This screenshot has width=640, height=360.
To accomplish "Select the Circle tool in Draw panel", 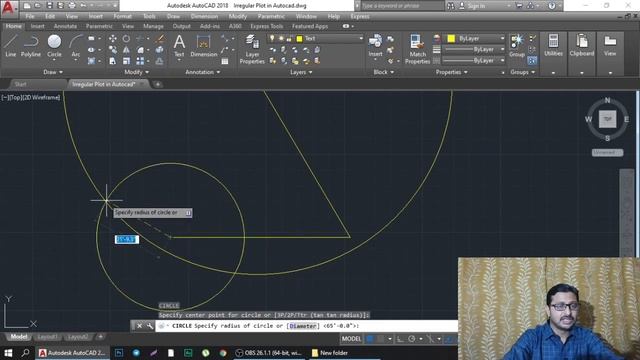I will click(x=54, y=45).
